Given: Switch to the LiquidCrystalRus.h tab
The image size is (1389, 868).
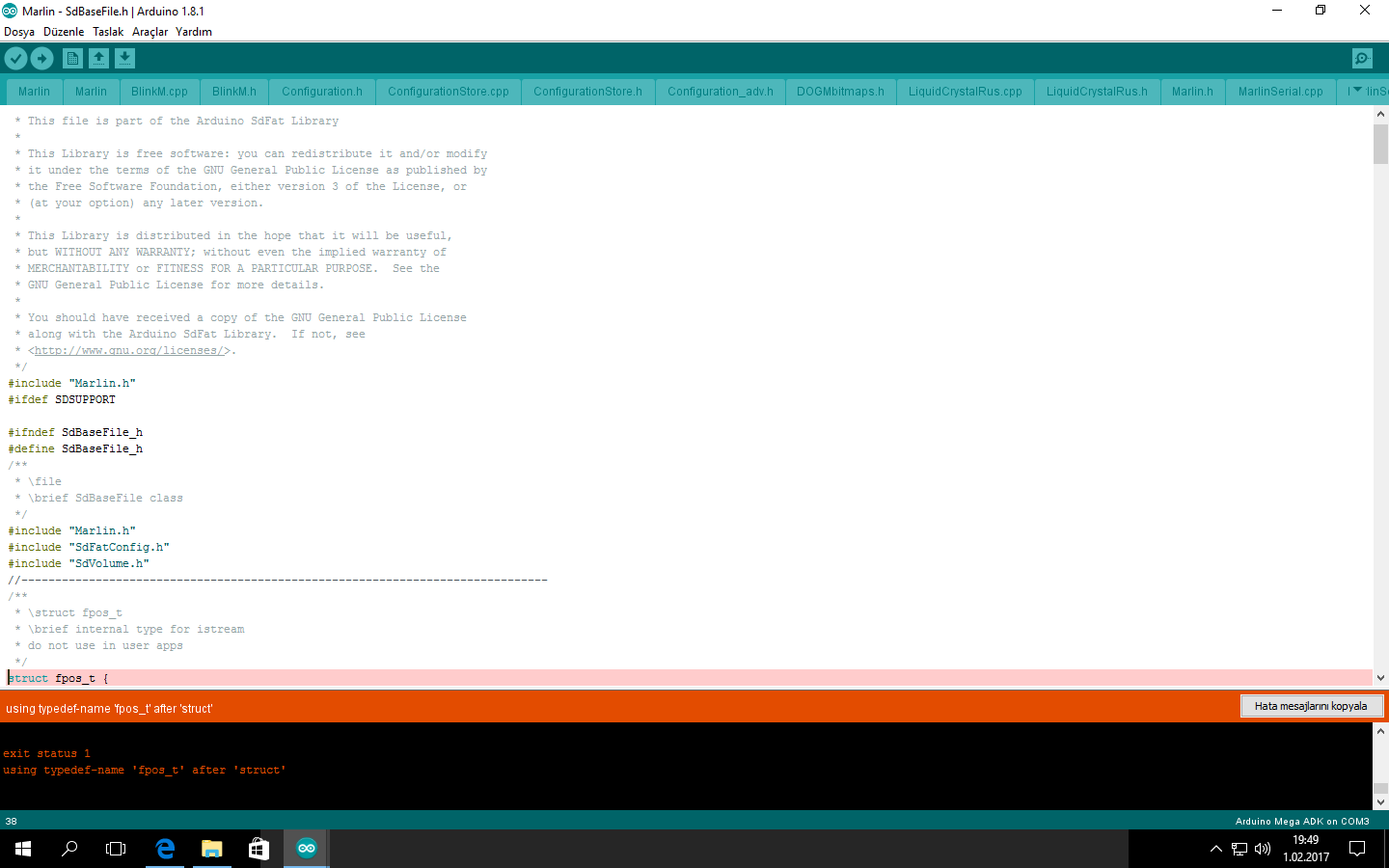Looking at the screenshot, I should 1097,92.
